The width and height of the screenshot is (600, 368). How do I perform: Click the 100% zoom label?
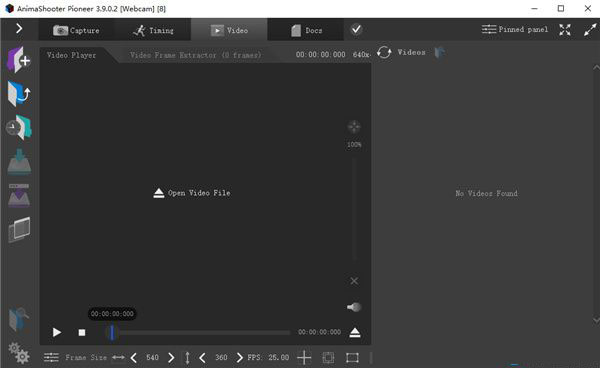[x=354, y=145]
